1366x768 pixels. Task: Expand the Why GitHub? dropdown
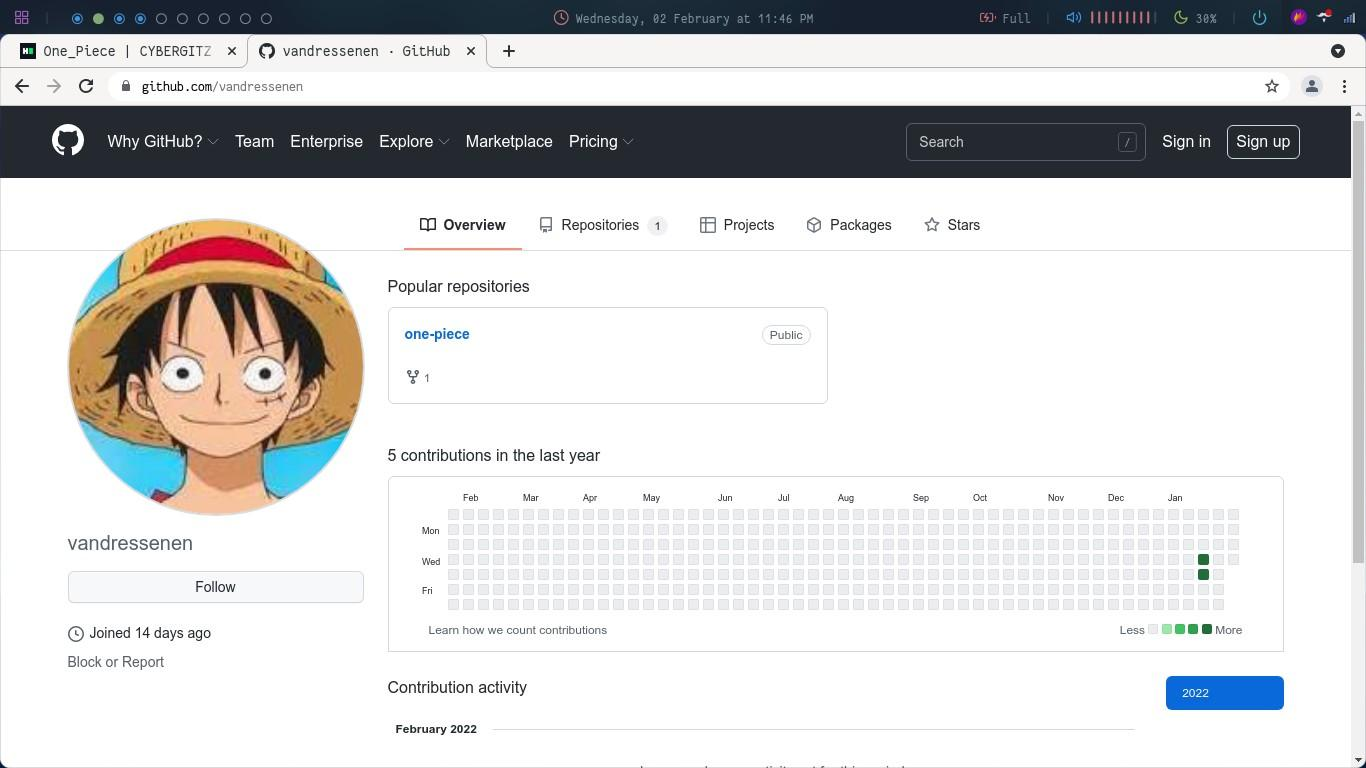click(163, 142)
